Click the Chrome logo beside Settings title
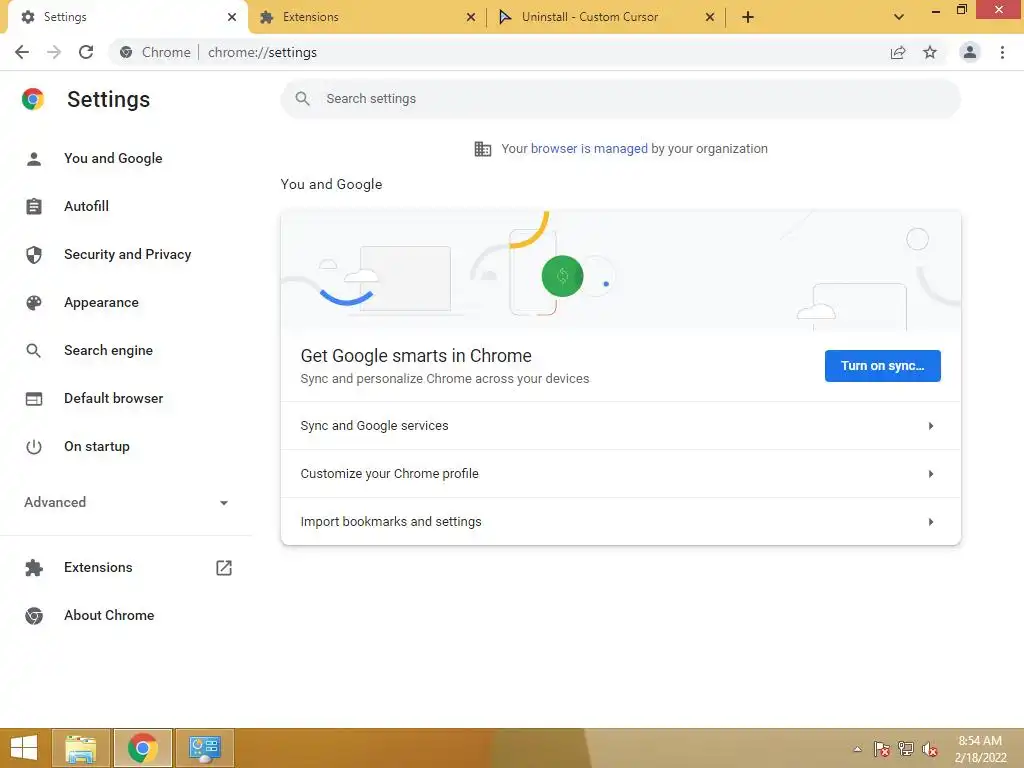The height and width of the screenshot is (768, 1024). pyautogui.click(x=33, y=99)
